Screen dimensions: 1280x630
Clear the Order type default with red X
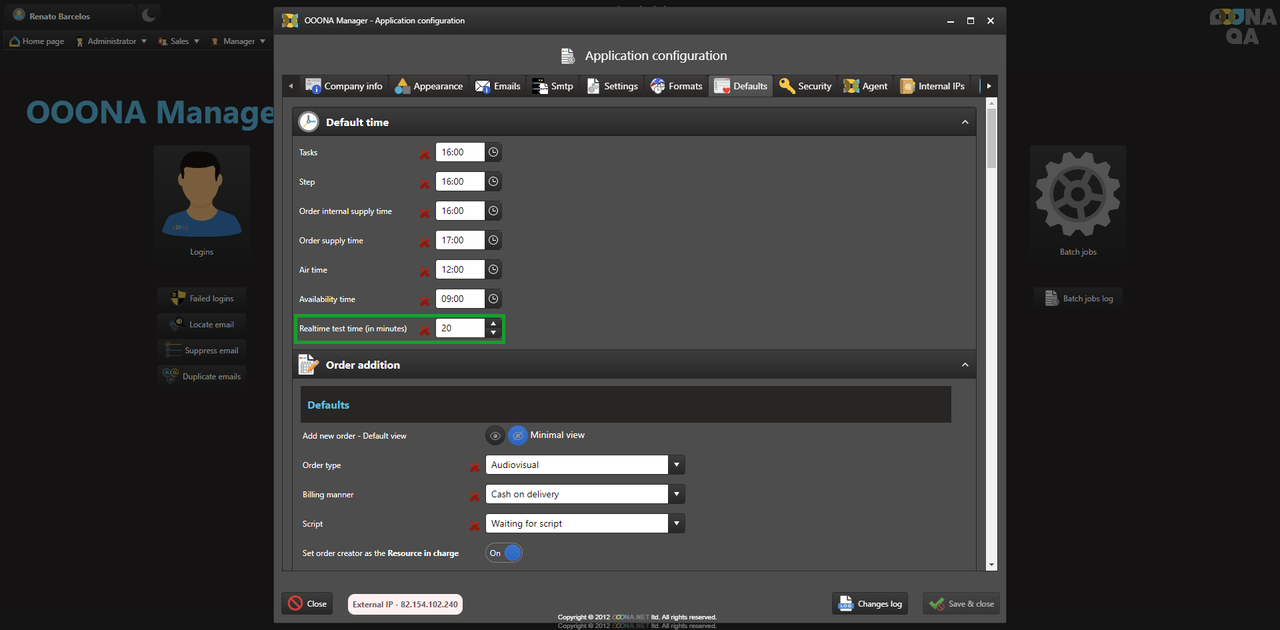474,466
